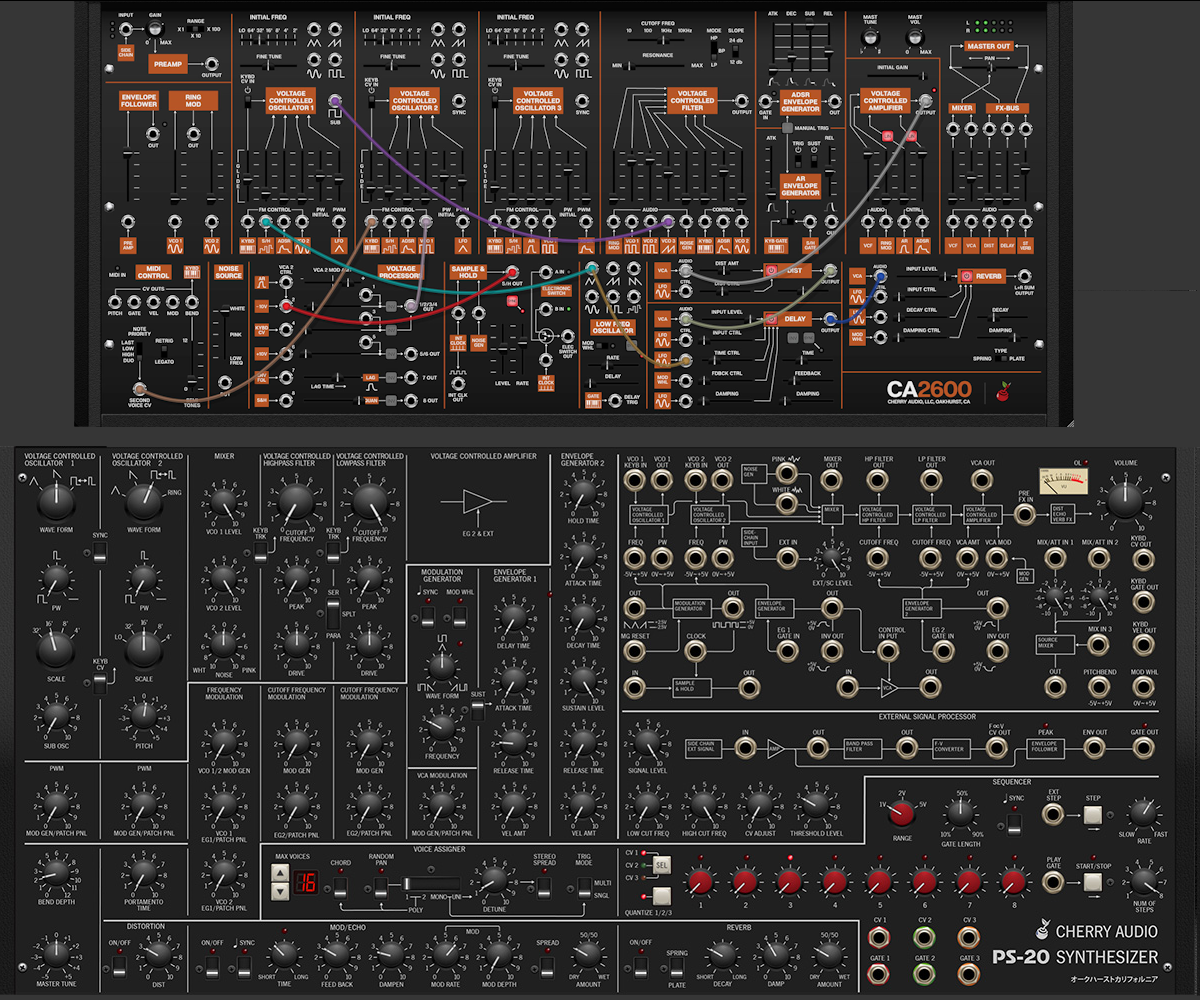Click the PS-20 MASTER TUNE knob

pyautogui.click(x=54, y=954)
